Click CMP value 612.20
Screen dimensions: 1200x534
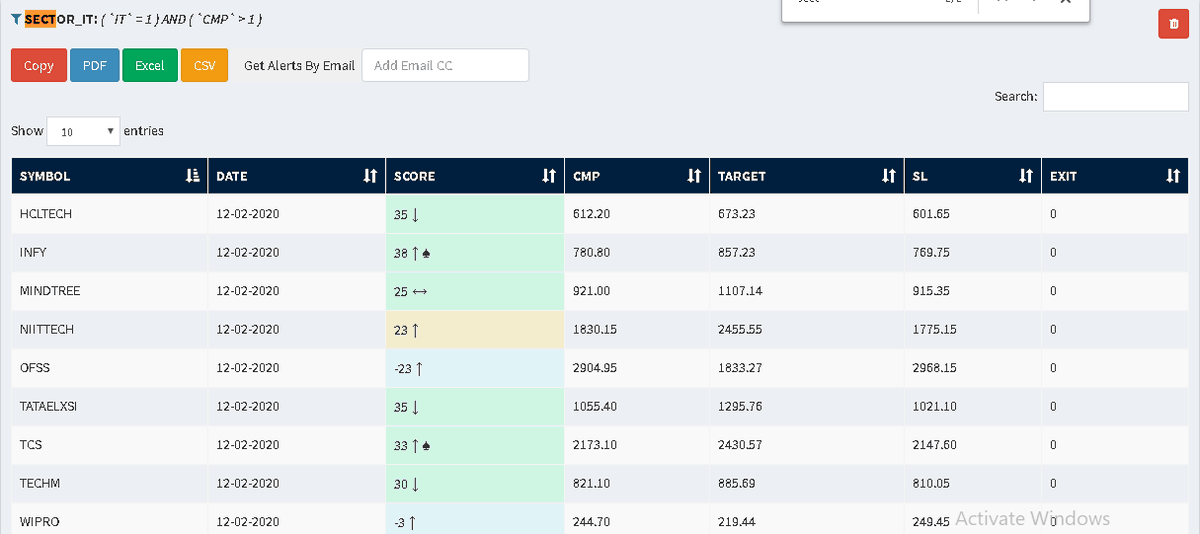coord(591,214)
